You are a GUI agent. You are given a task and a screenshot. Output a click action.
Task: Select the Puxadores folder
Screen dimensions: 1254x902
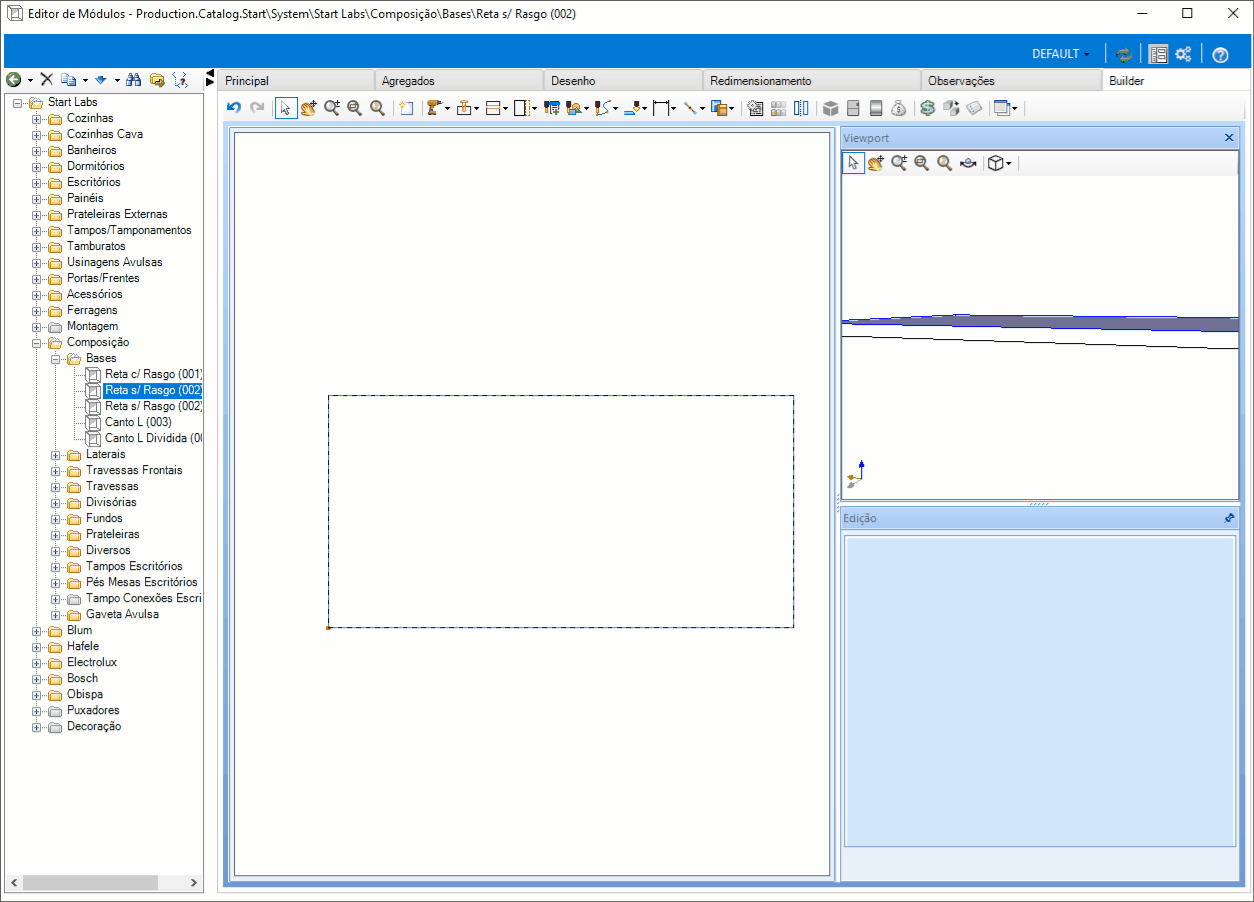pos(93,710)
